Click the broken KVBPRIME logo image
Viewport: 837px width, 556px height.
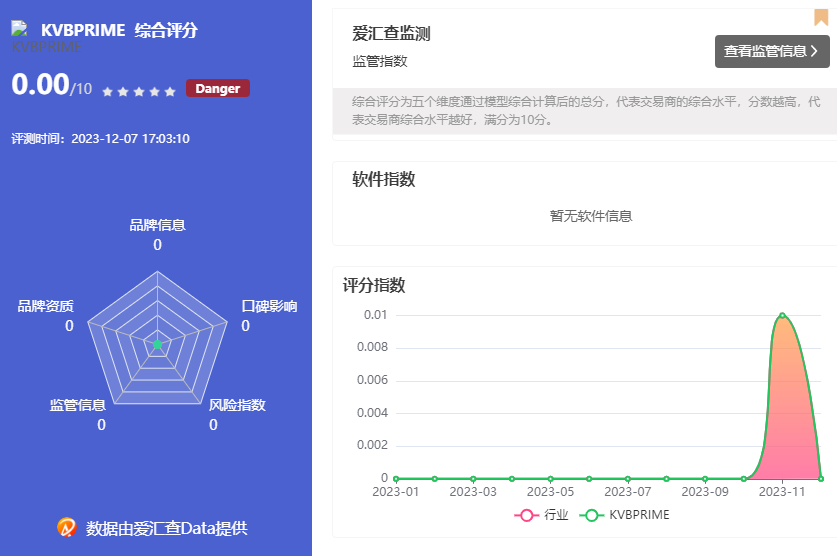(x=20, y=30)
